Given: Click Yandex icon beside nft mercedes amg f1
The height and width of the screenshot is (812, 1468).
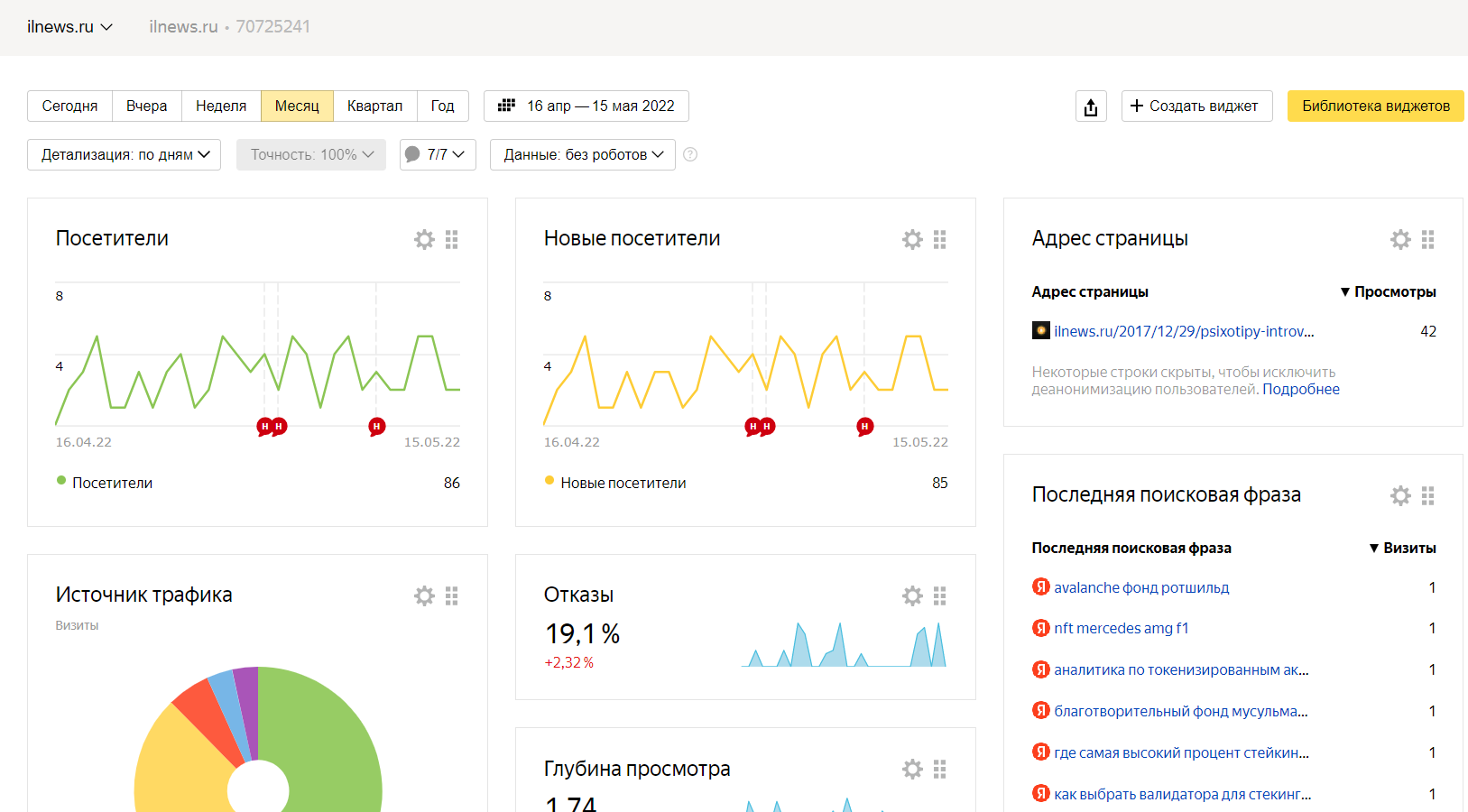Looking at the screenshot, I should click(1041, 628).
